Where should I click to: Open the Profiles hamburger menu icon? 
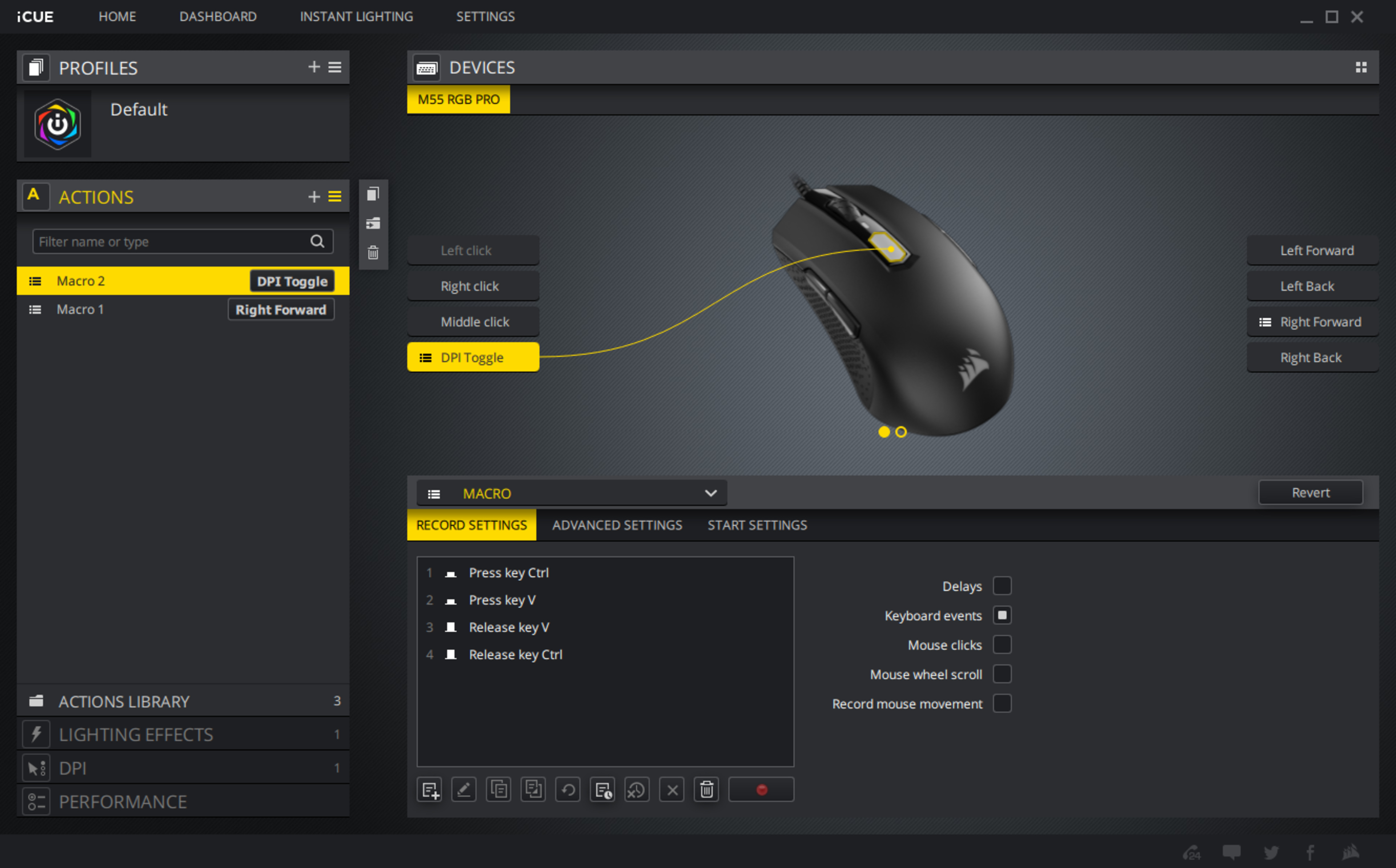click(x=335, y=67)
